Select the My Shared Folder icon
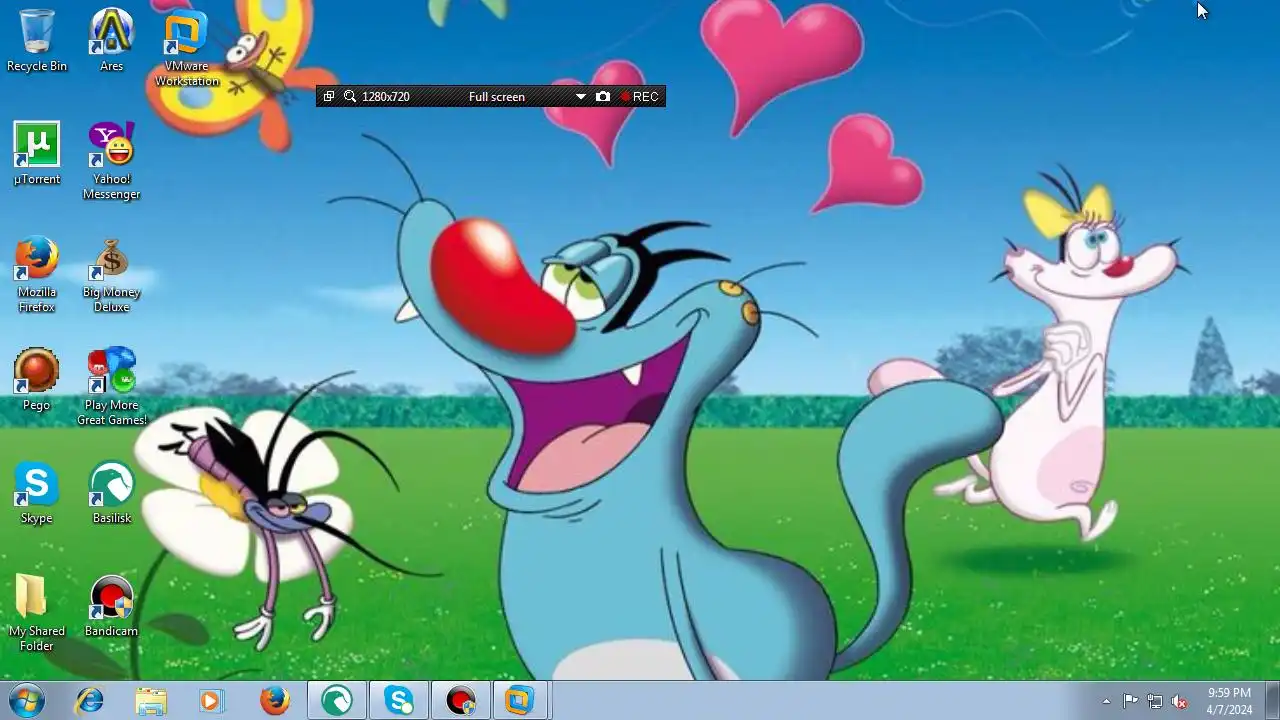The image size is (1280, 720). click(x=37, y=613)
